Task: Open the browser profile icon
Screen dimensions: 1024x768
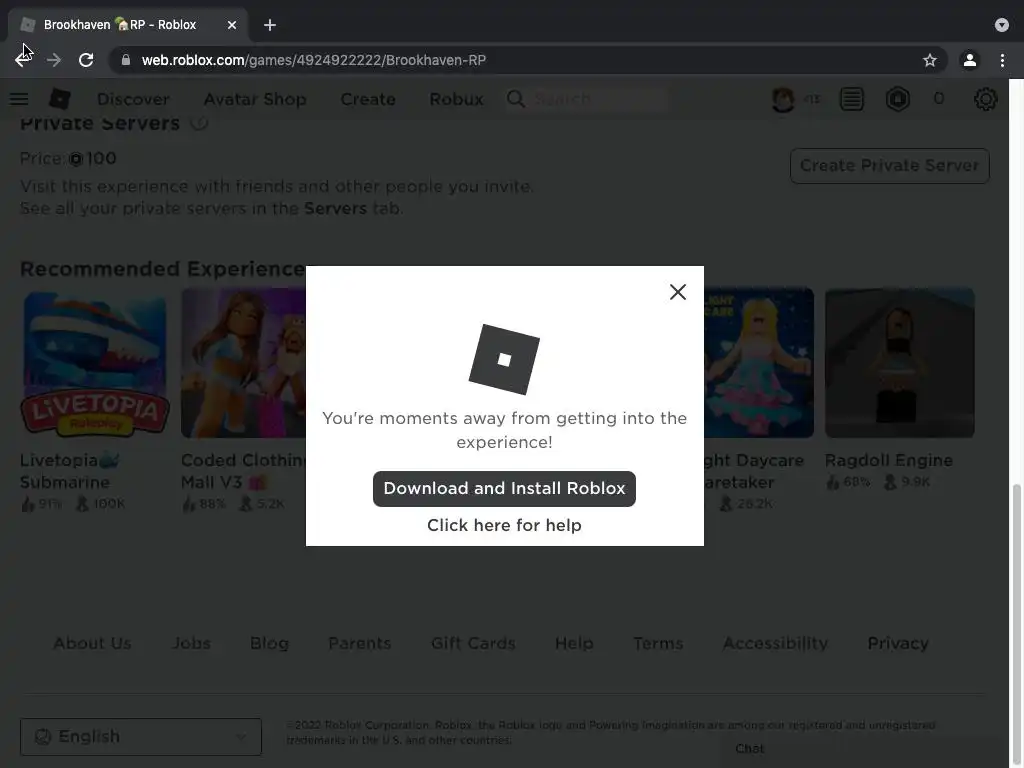Action: [970, 60]
